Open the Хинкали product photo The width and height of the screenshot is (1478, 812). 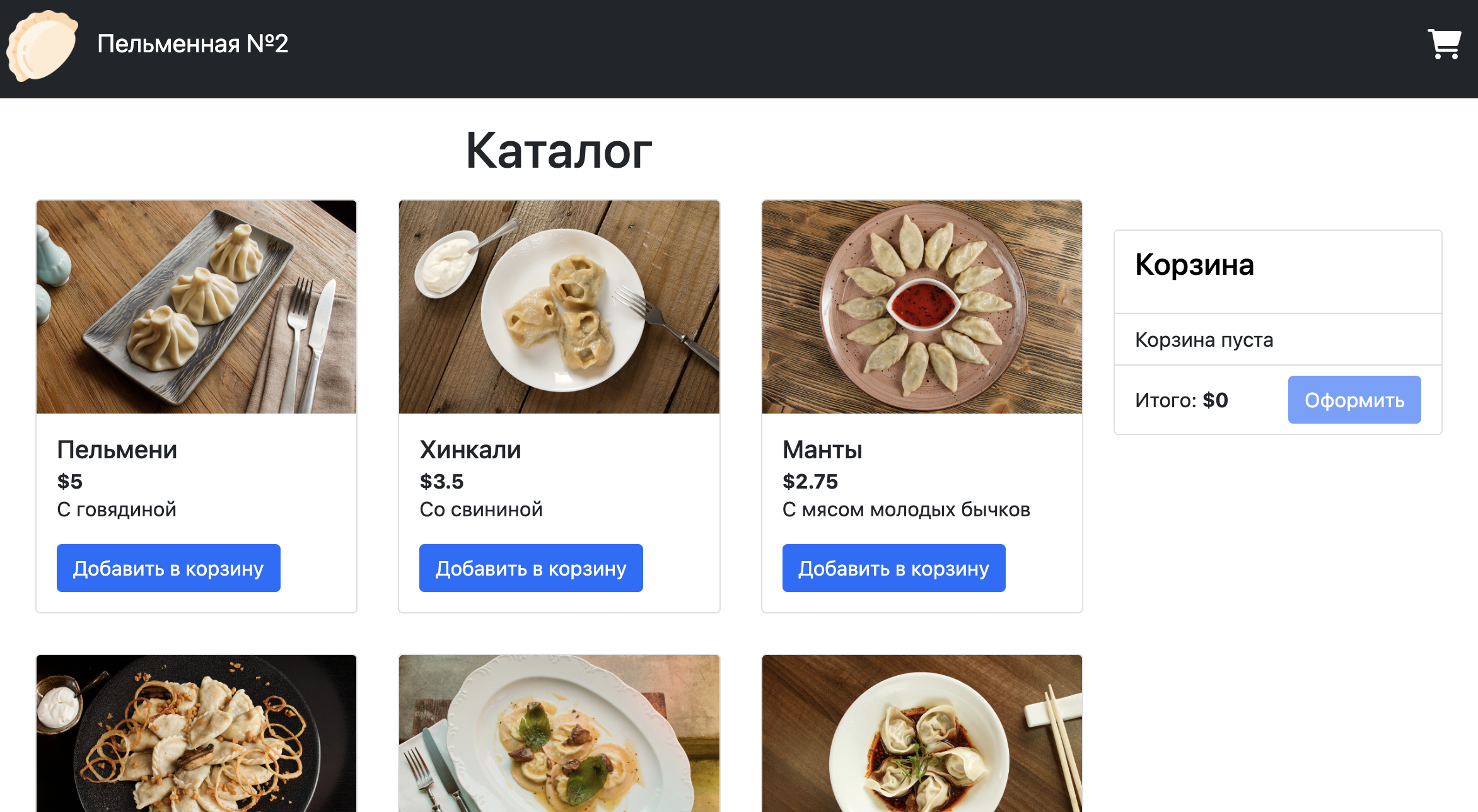(559, 307)
